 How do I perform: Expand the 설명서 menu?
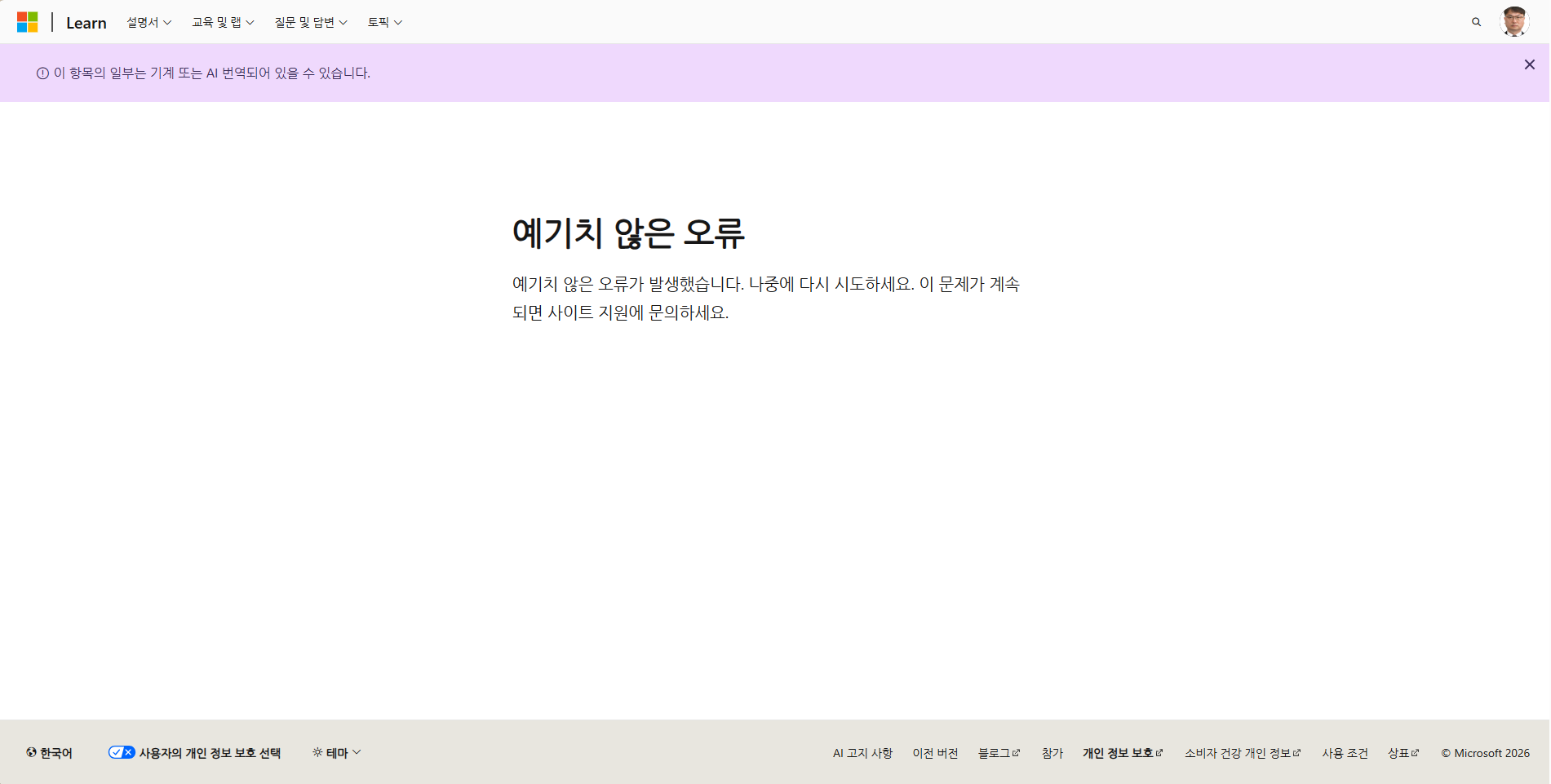click(149, 22)
